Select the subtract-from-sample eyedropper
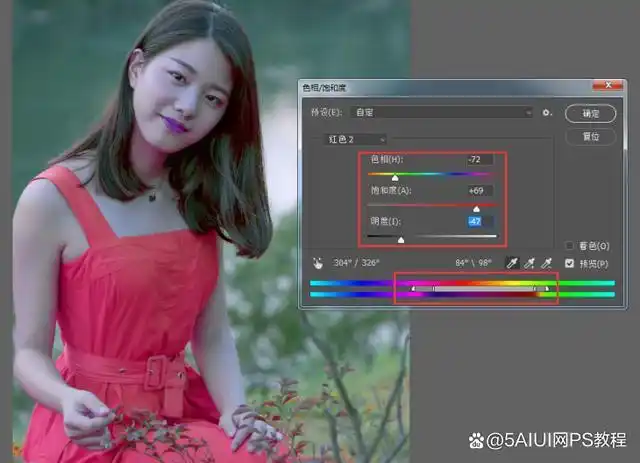Viewport: 640px width, 463px height. [x=547, y=263]
